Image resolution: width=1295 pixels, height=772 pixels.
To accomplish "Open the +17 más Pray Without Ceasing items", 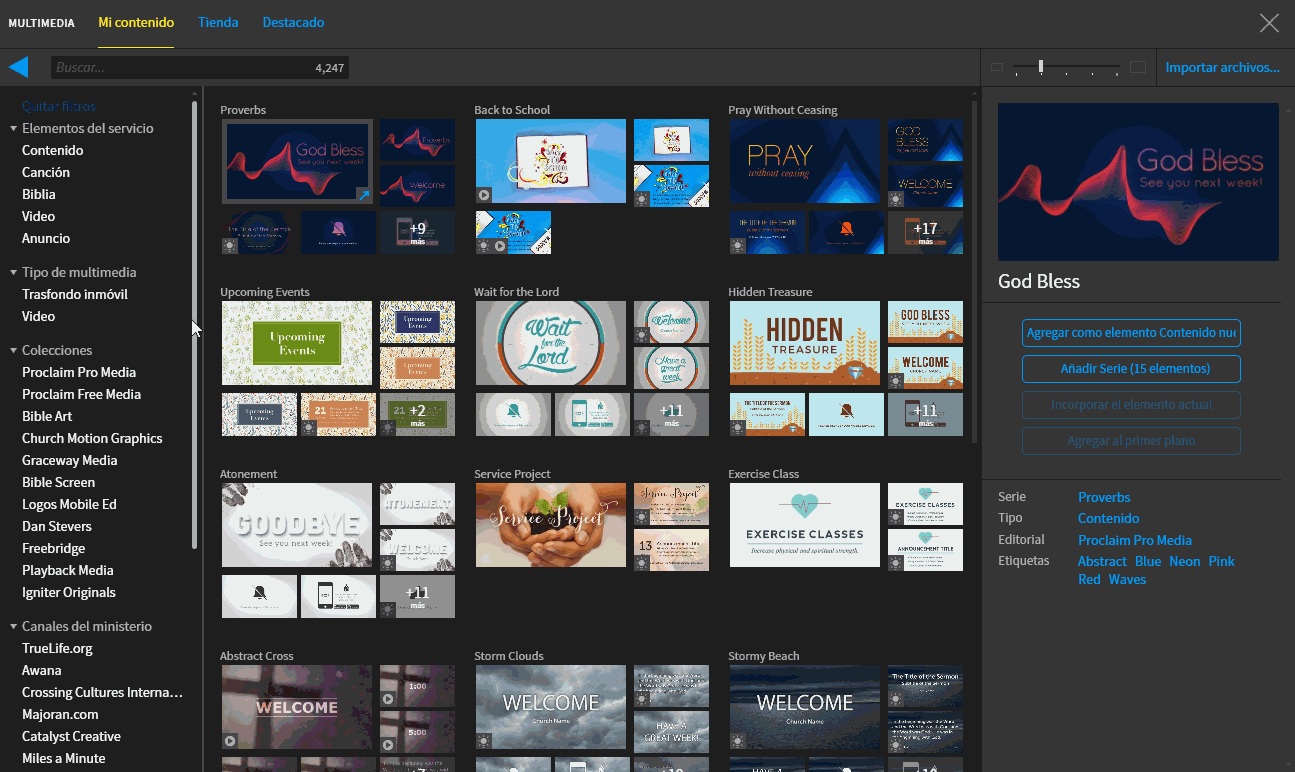I will coord(925,232).
